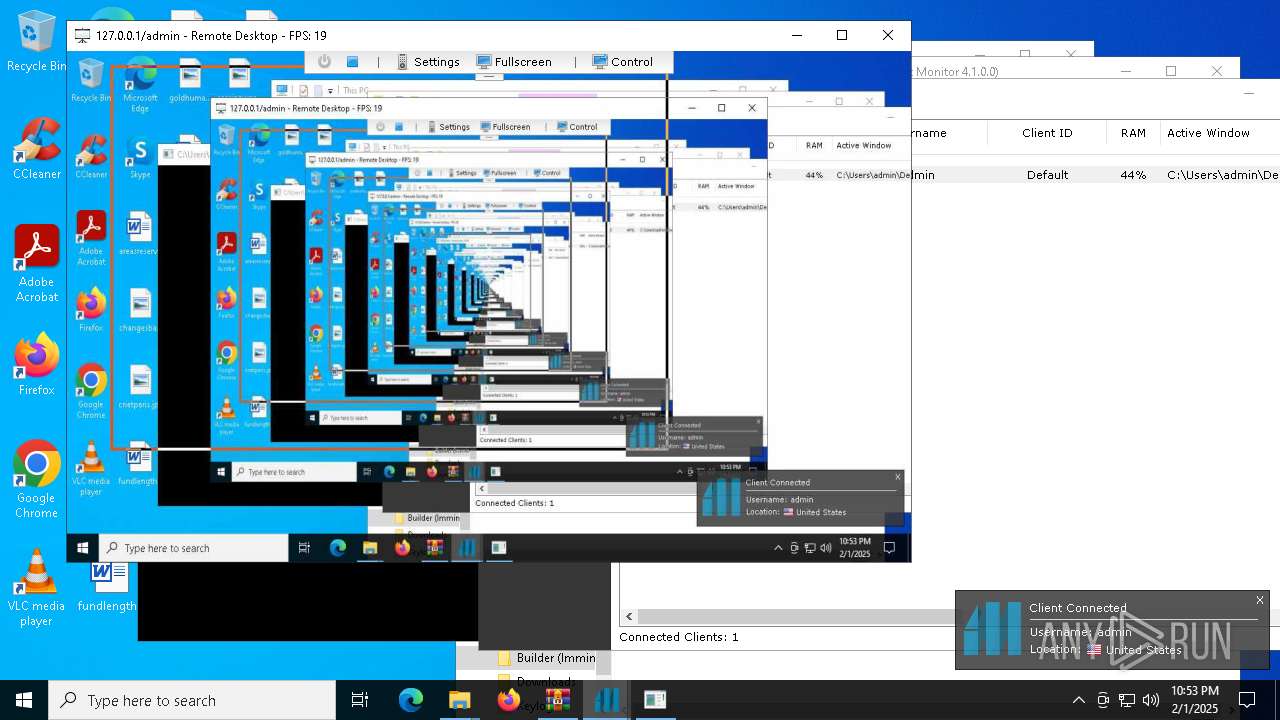Switch to Fullscreen from the outermost Remote Desktop toolbar
1280x720 pixels.
[x=514, y=62]
